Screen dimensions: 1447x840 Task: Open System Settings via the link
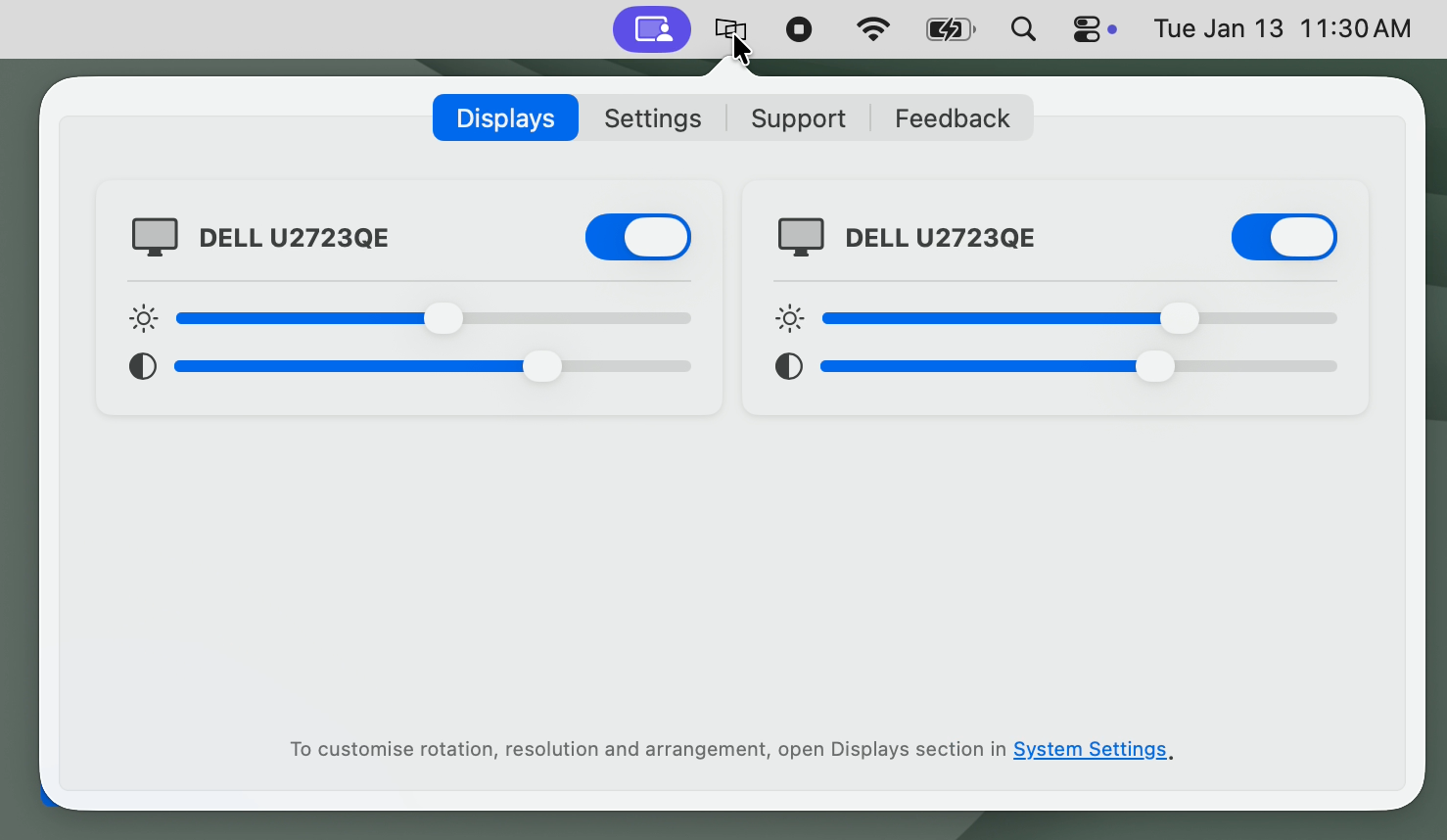pos(1090,749)
